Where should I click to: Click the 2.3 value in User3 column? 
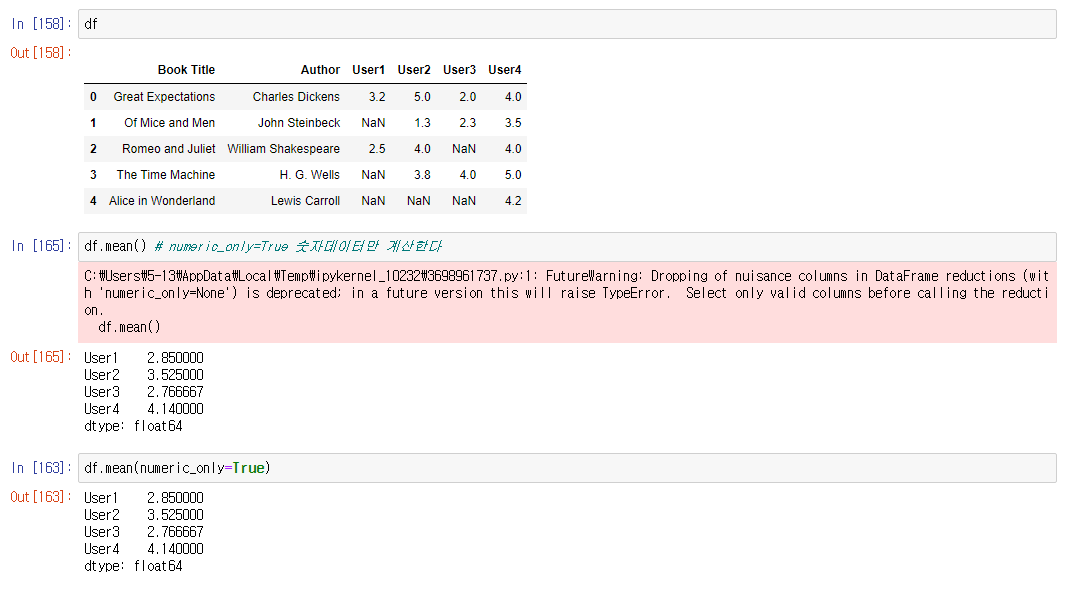click(468, 123)
